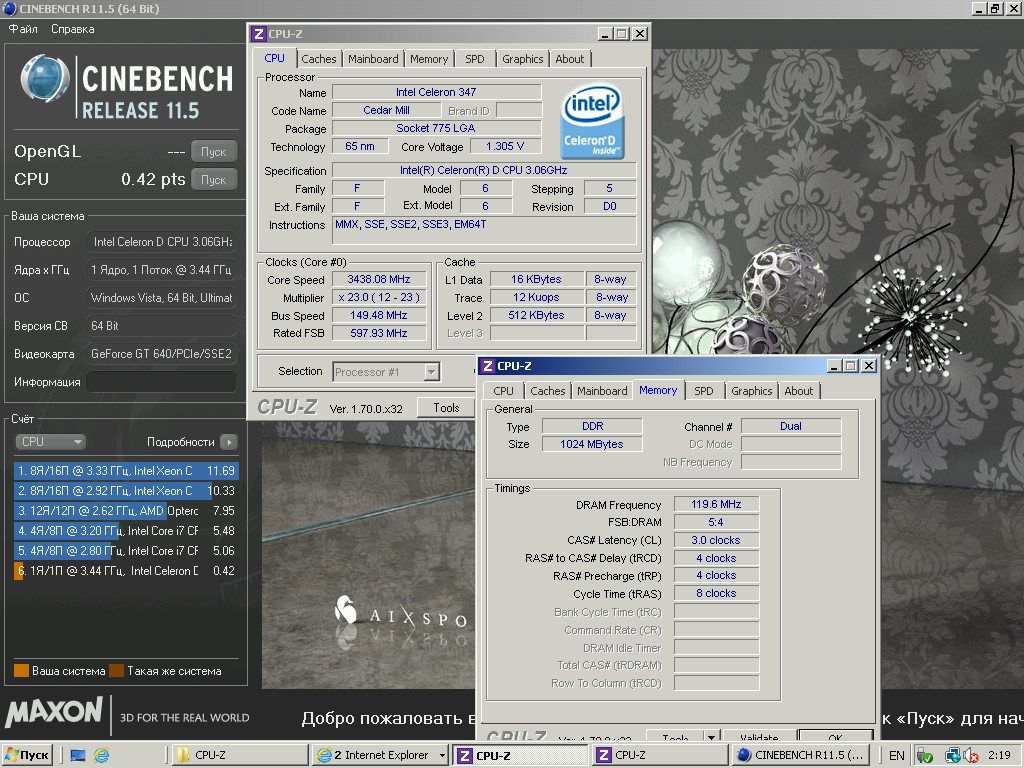Click the Show Desktop quick launch icon
This screenshot has height=768, width=1024.
pyautogui.click(x=78, y=756)
